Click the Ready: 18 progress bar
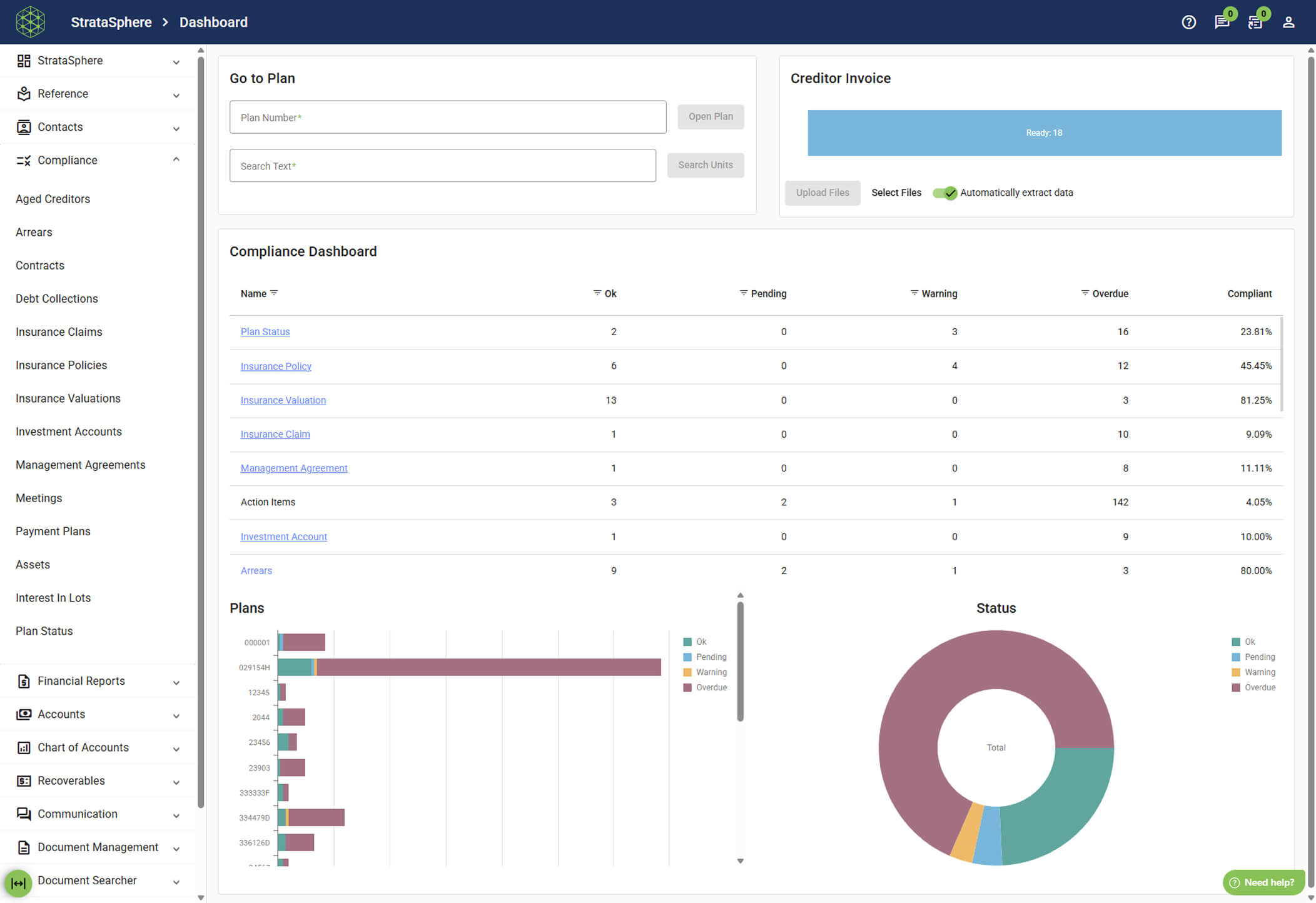The height and width of the screenshot is (903, 1316). pyautogui.click(x=1044, y=133)
